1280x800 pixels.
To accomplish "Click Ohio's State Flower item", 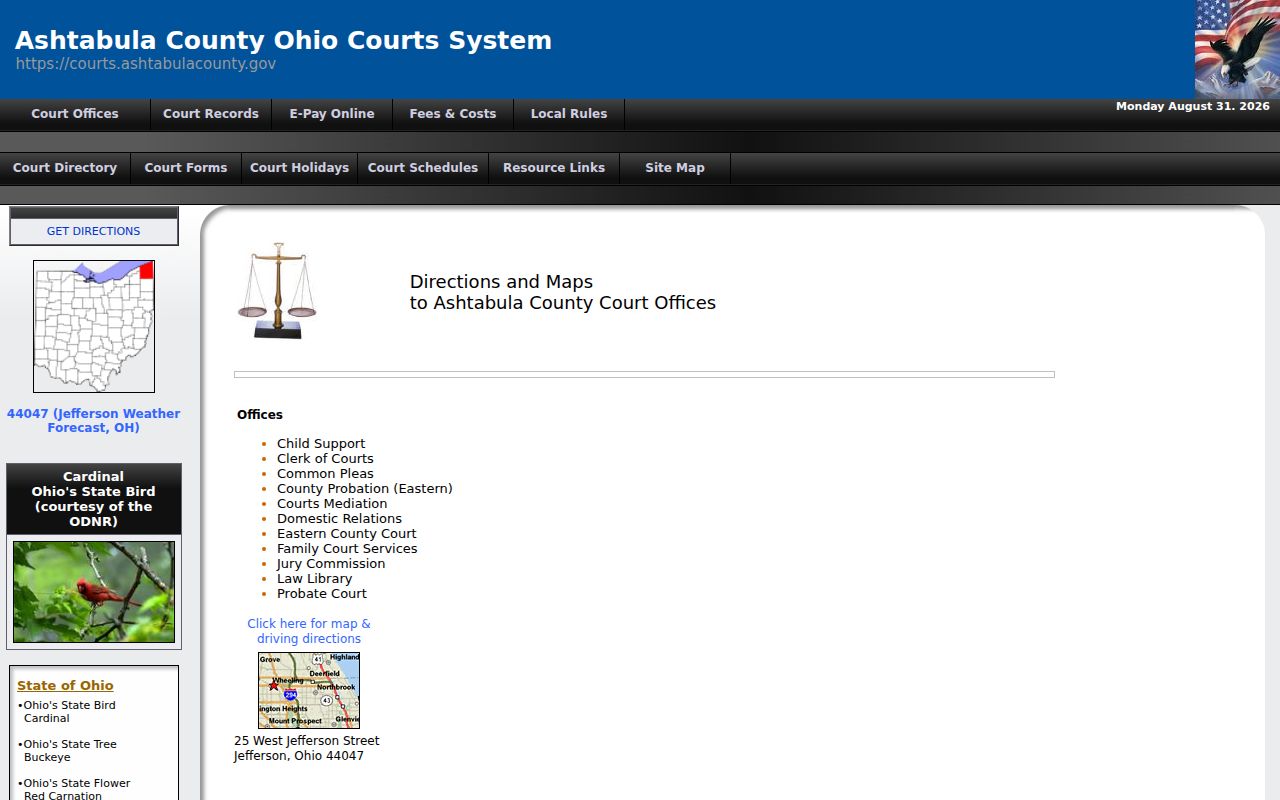I will [x=74, y=789].
